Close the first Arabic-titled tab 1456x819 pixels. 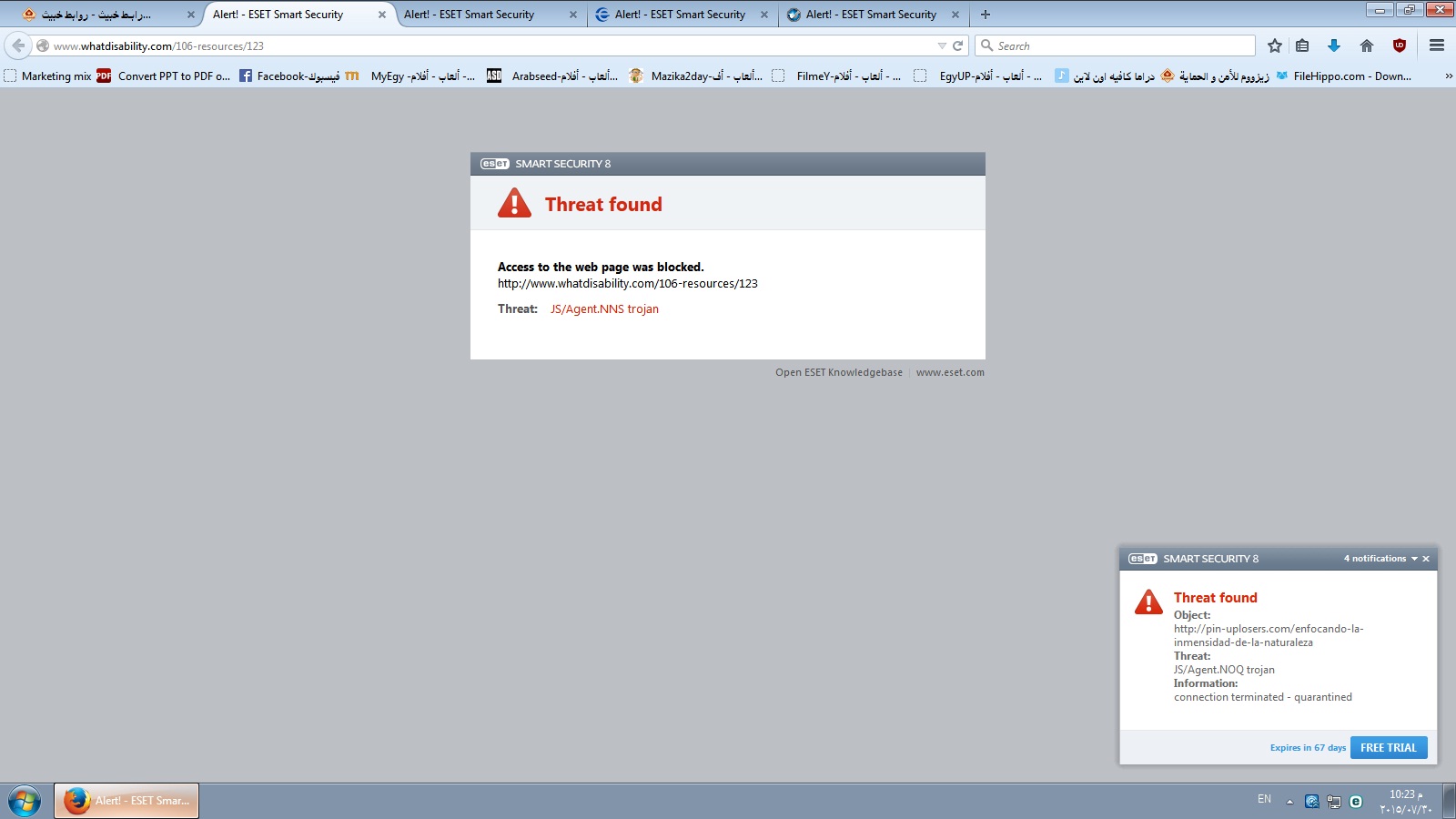[x=191, y=15]
